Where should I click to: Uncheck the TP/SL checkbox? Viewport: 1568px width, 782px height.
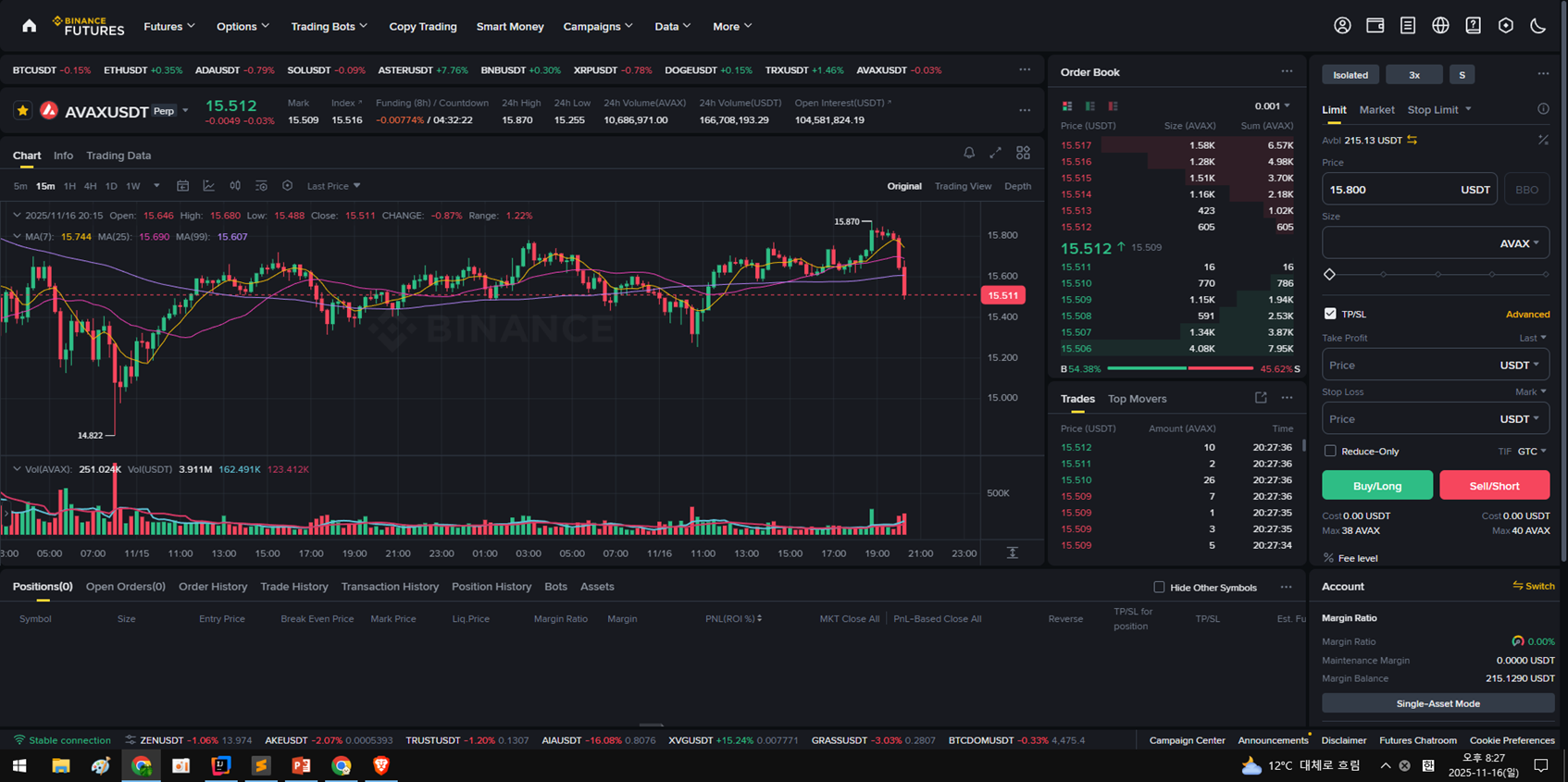pos(1330,314)
